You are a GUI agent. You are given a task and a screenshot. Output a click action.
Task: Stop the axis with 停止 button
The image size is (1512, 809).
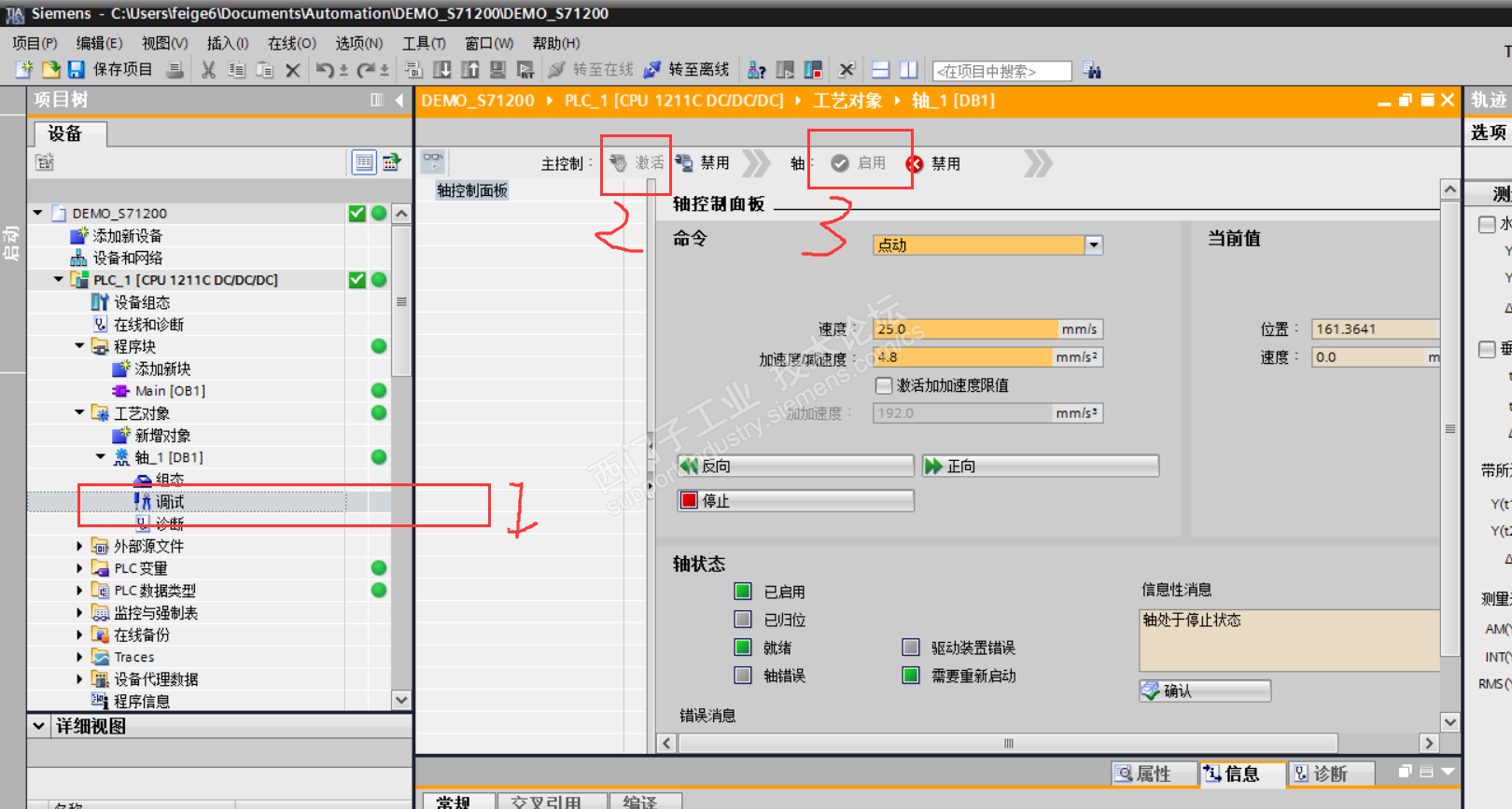click(x=796, y=501)
